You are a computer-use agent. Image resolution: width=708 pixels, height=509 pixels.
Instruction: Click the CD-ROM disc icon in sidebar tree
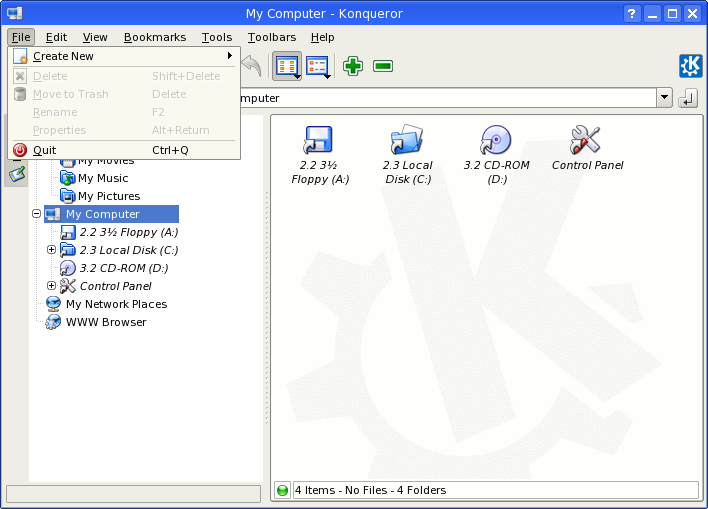click(67, 268)
